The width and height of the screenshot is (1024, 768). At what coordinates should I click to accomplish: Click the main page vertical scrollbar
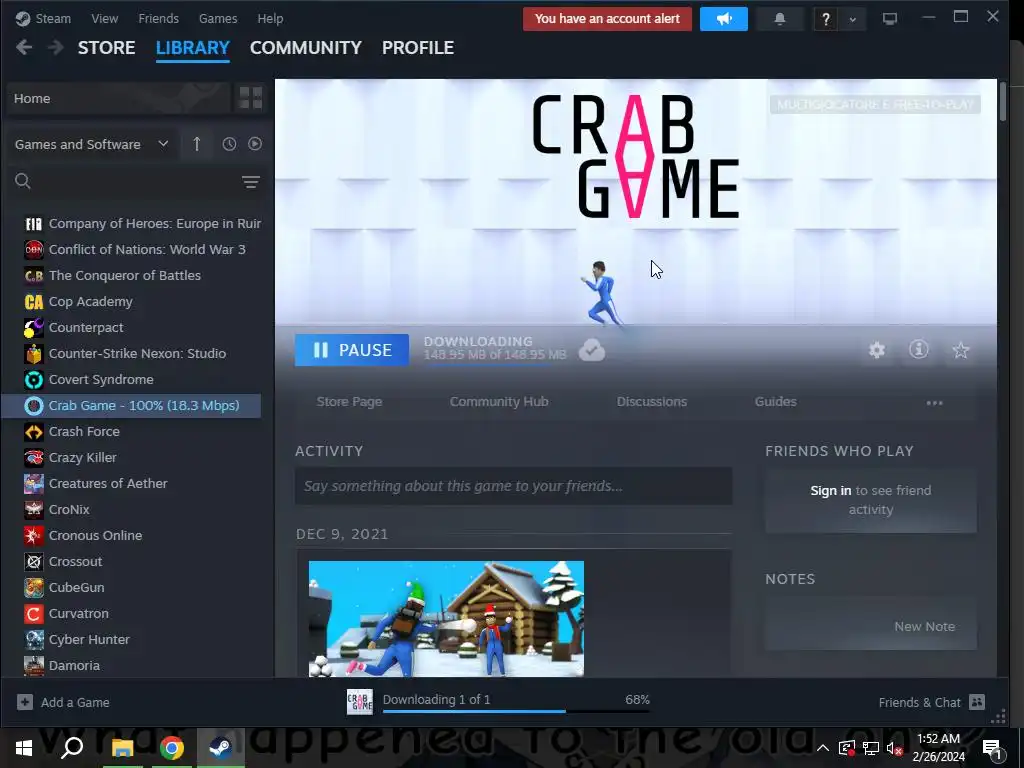tap(1002, 101)
